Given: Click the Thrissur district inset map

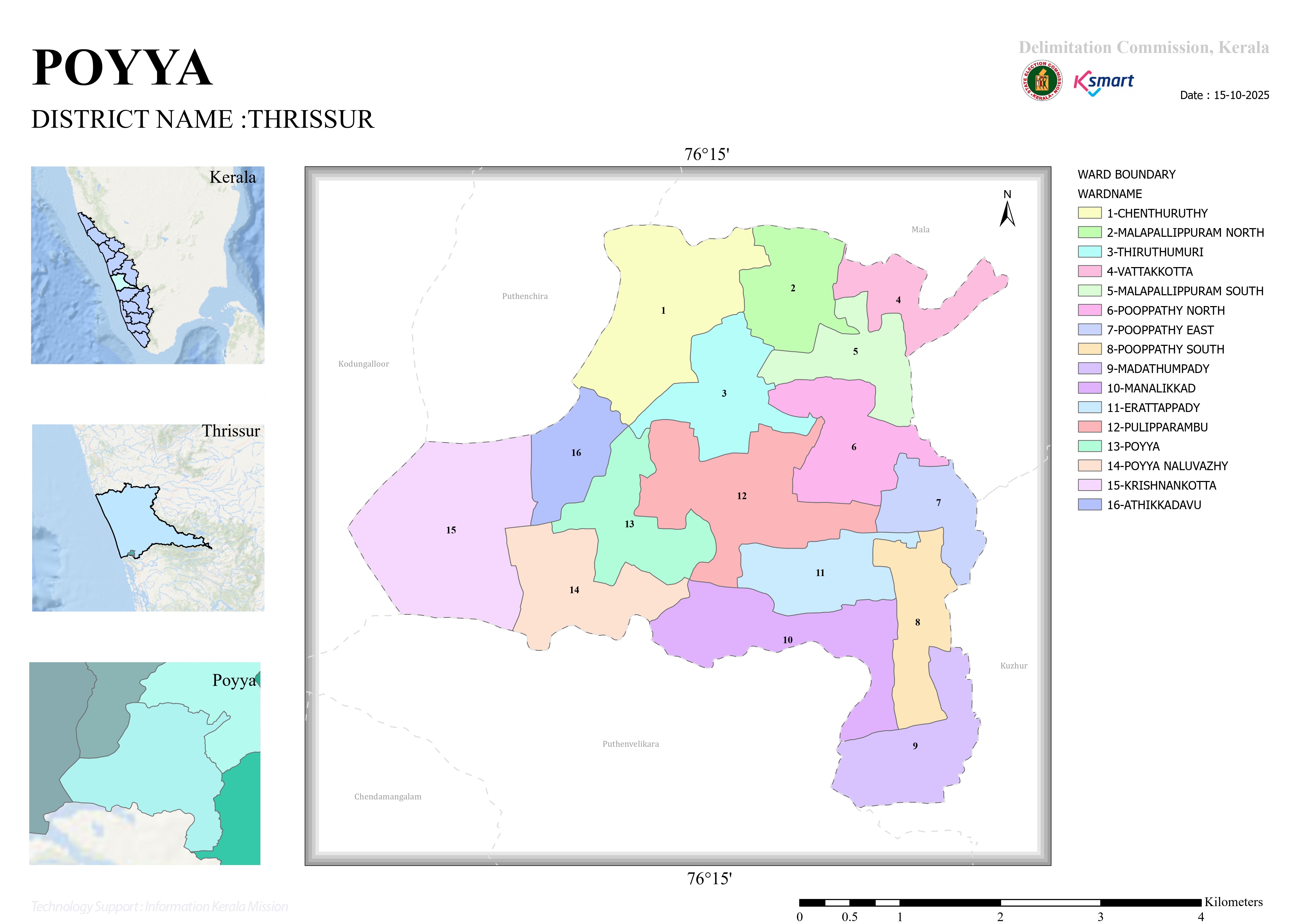Looking at the screenshot, I should click(x=148, y=518).
